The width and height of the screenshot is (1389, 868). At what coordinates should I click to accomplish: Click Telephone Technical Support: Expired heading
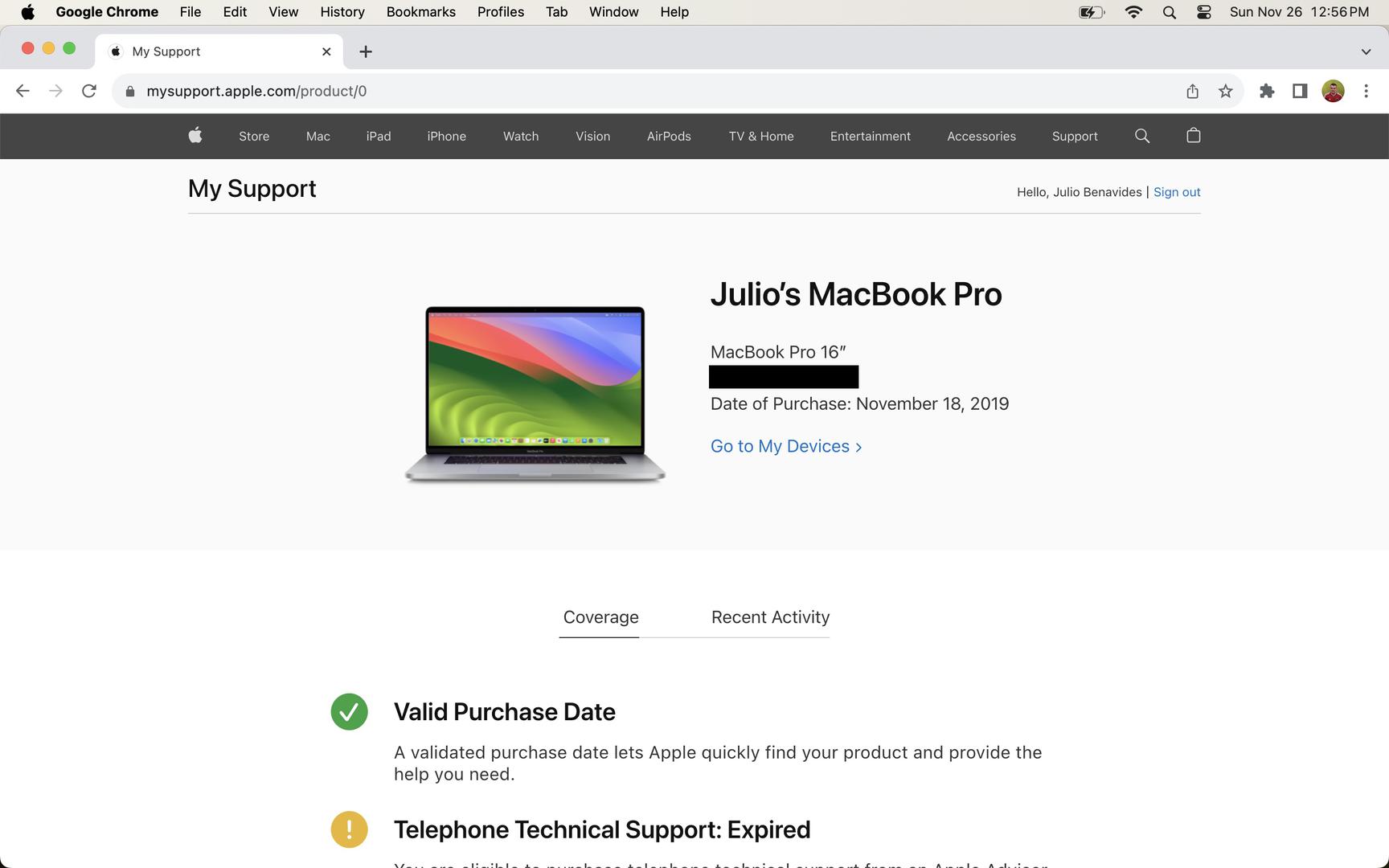point(602,829)
